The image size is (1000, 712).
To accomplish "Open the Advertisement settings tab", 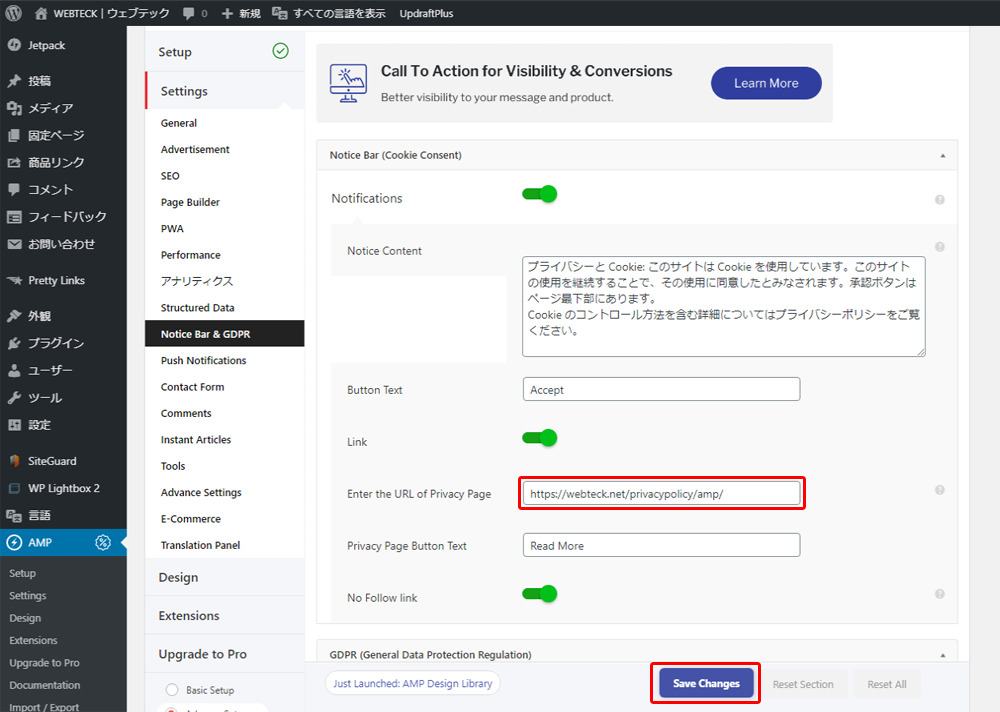I will coord(195,149).
